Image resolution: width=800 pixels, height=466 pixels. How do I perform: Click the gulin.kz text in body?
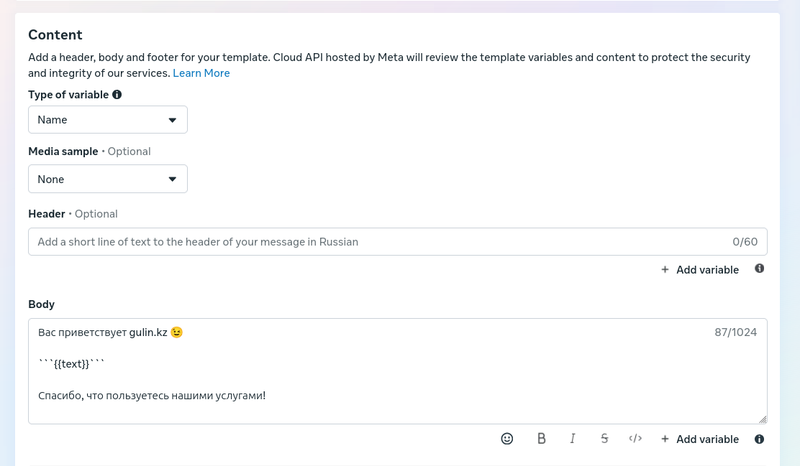click(148, 332)
